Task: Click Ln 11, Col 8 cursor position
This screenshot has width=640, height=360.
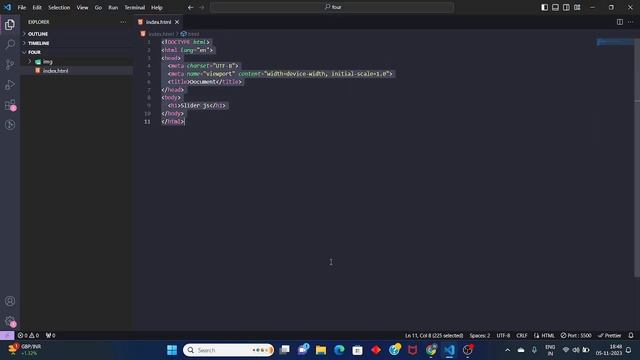Action: tap(434, 336)
